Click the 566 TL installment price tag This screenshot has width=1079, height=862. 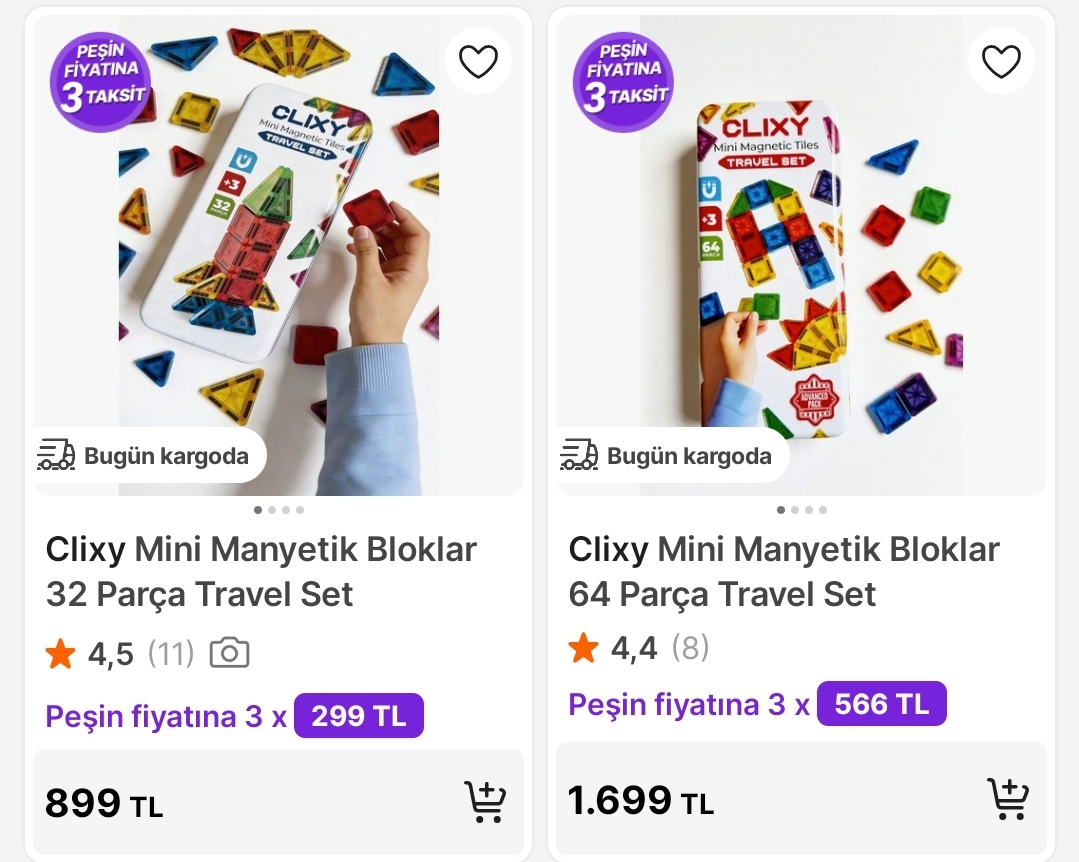881,704
